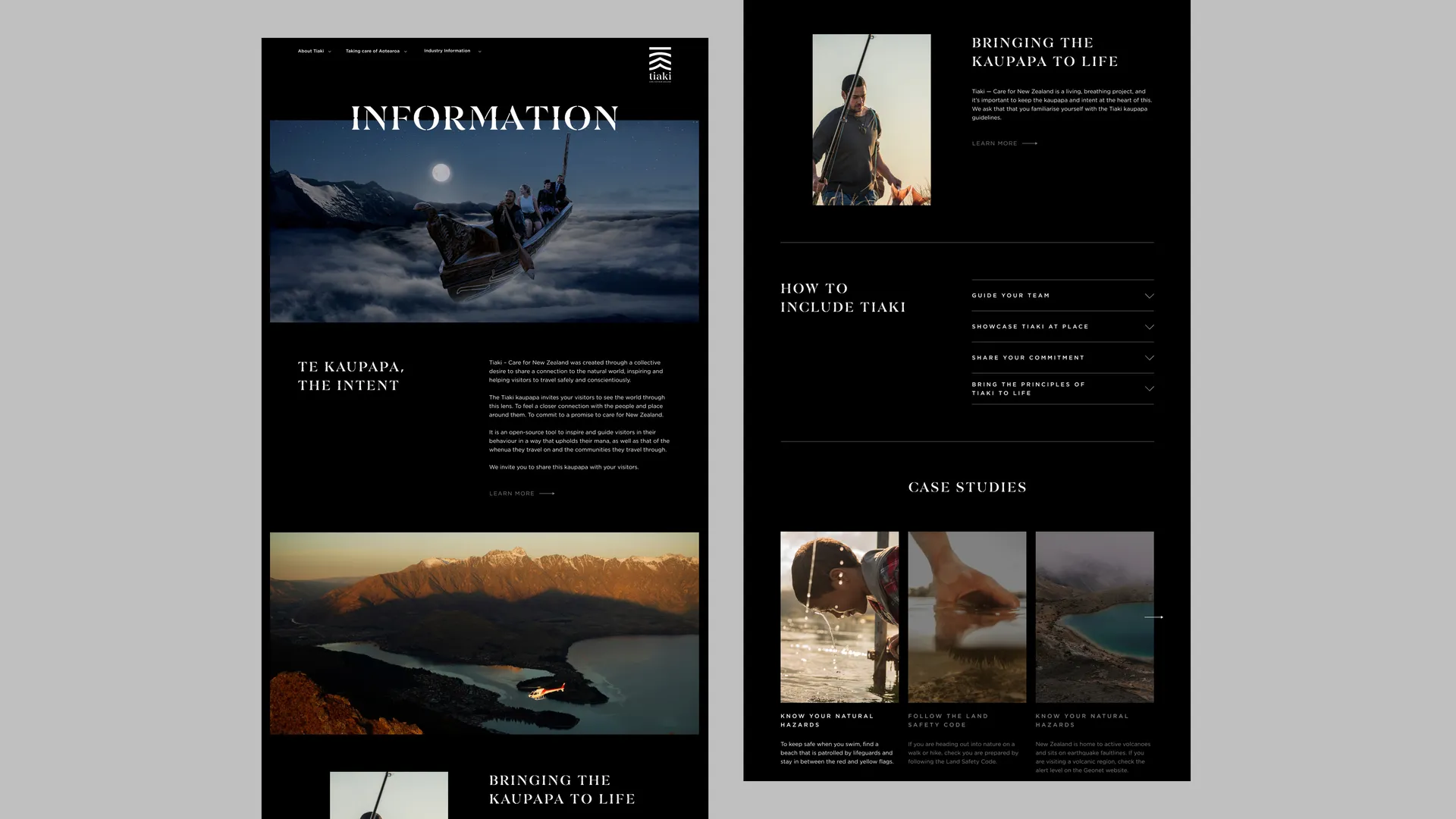Viewport: 1456px width, 819px height.
Task: Click the chevron next to About Tiaki
Action: [x=329, y=52]
